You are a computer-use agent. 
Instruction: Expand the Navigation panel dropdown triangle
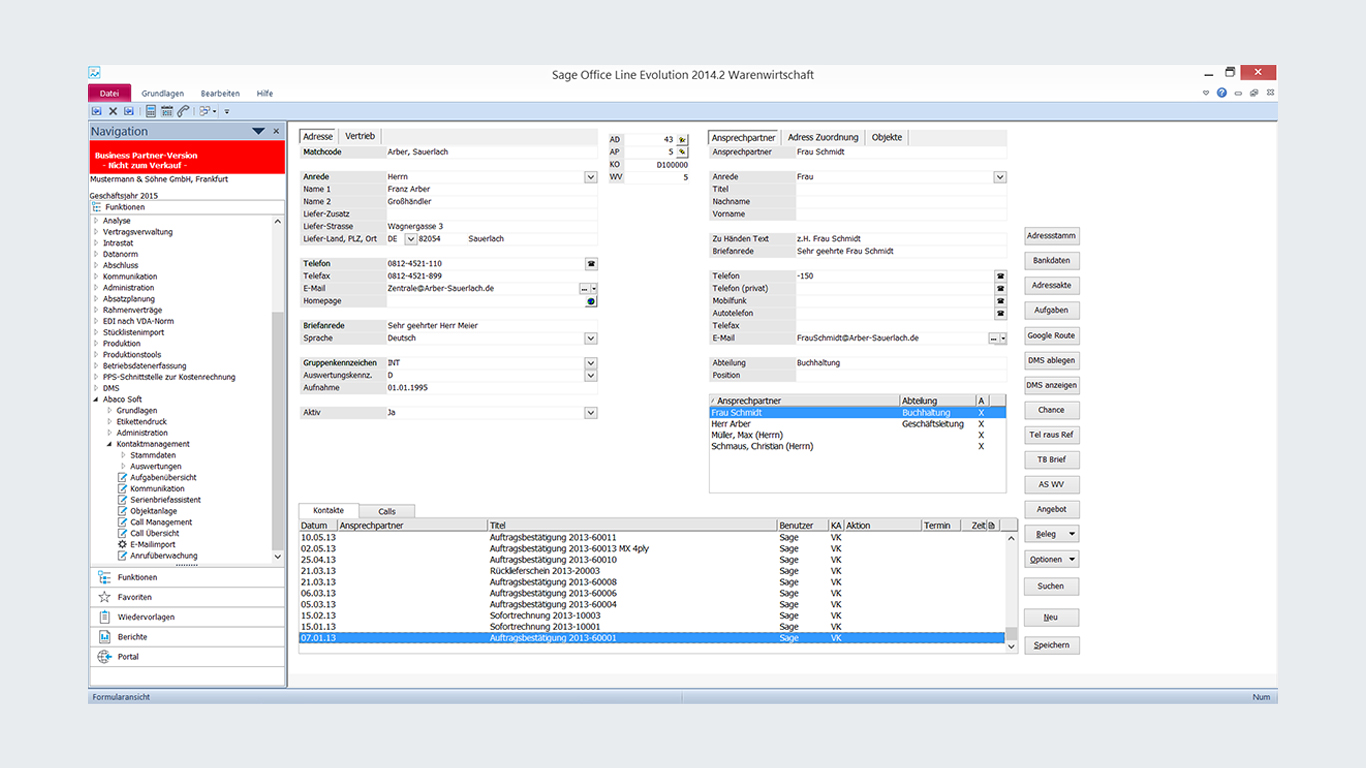click(x=259, y=131)
